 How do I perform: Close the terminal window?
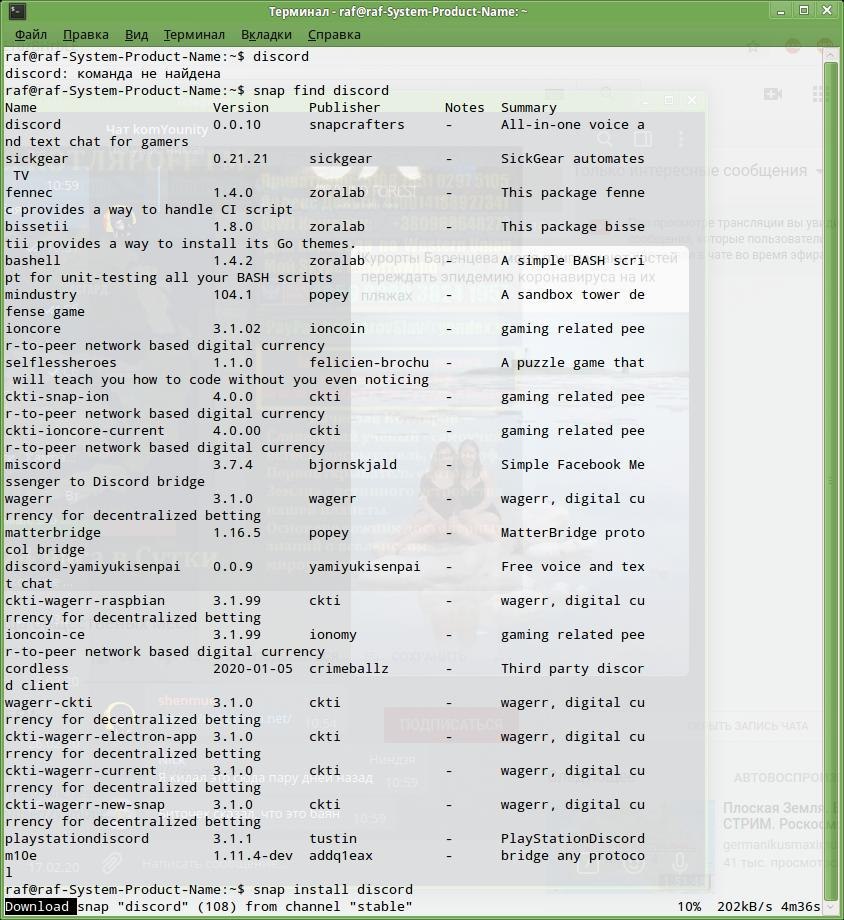click(827, 11)
